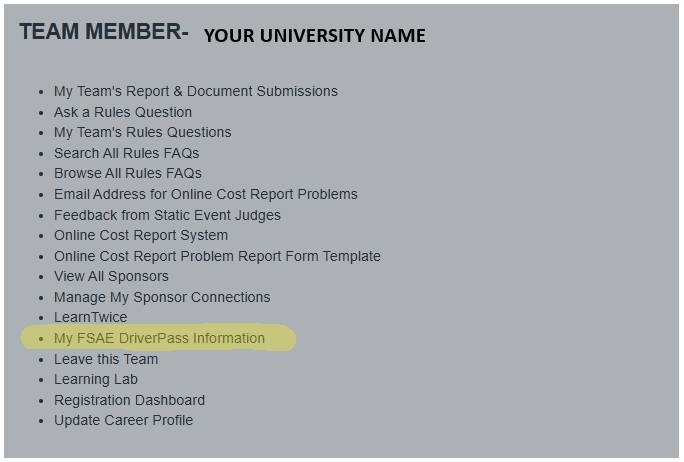Open Email Address for Online Cost Report Problems
This screenshot has width=684, height=462.
click(x=205, y=194)
